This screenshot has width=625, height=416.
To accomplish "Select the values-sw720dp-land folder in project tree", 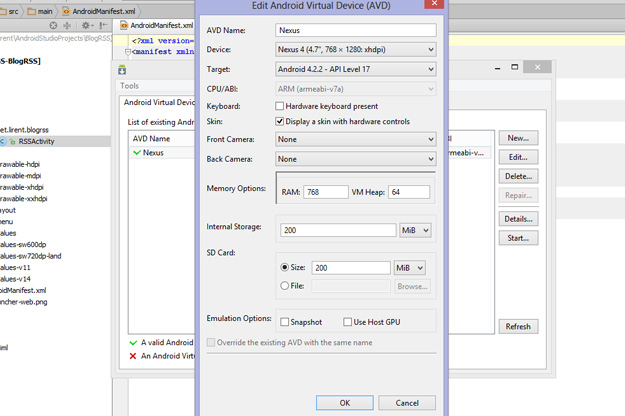I will tap(31, 256).
